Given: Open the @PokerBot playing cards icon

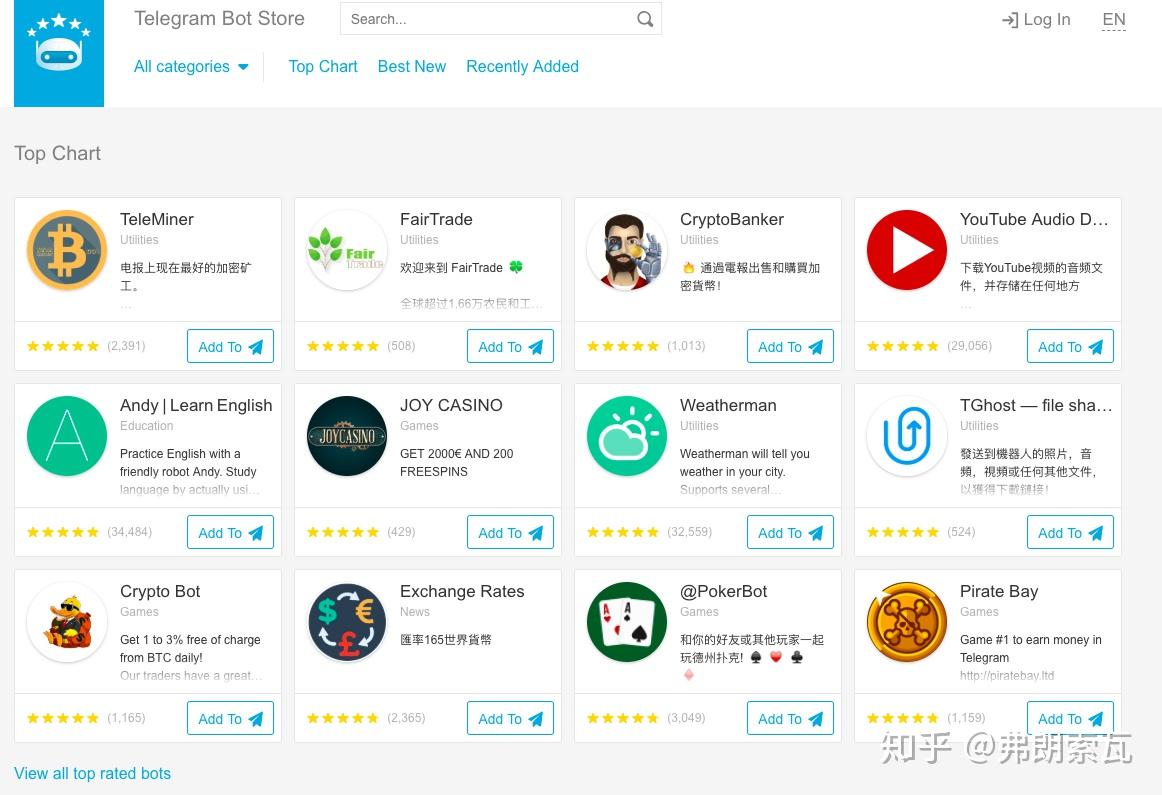Looking at the screenshot, I should coord(627,622).
